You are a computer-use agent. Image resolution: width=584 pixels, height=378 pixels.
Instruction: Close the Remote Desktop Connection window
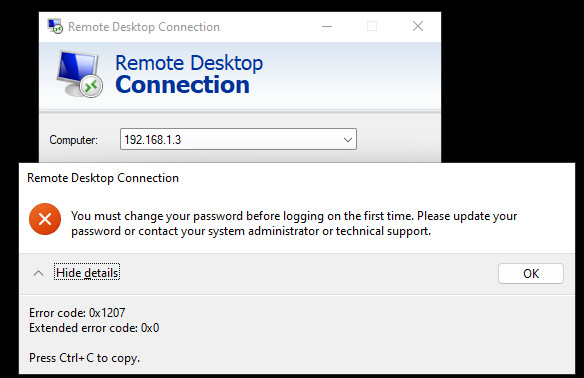click(418, 26)
